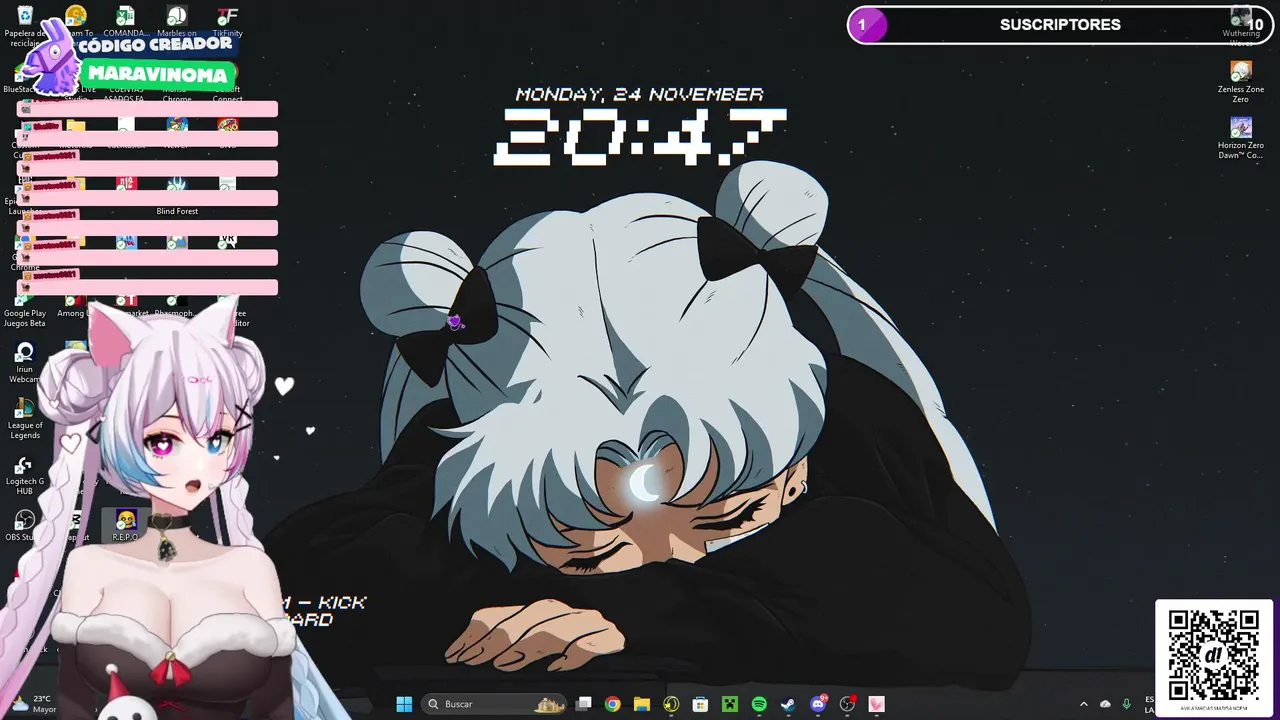The height and width of the screenshot is (720, 1280).
Task: Open Discord from the taskbar
Action: click(x=818, y=704)
